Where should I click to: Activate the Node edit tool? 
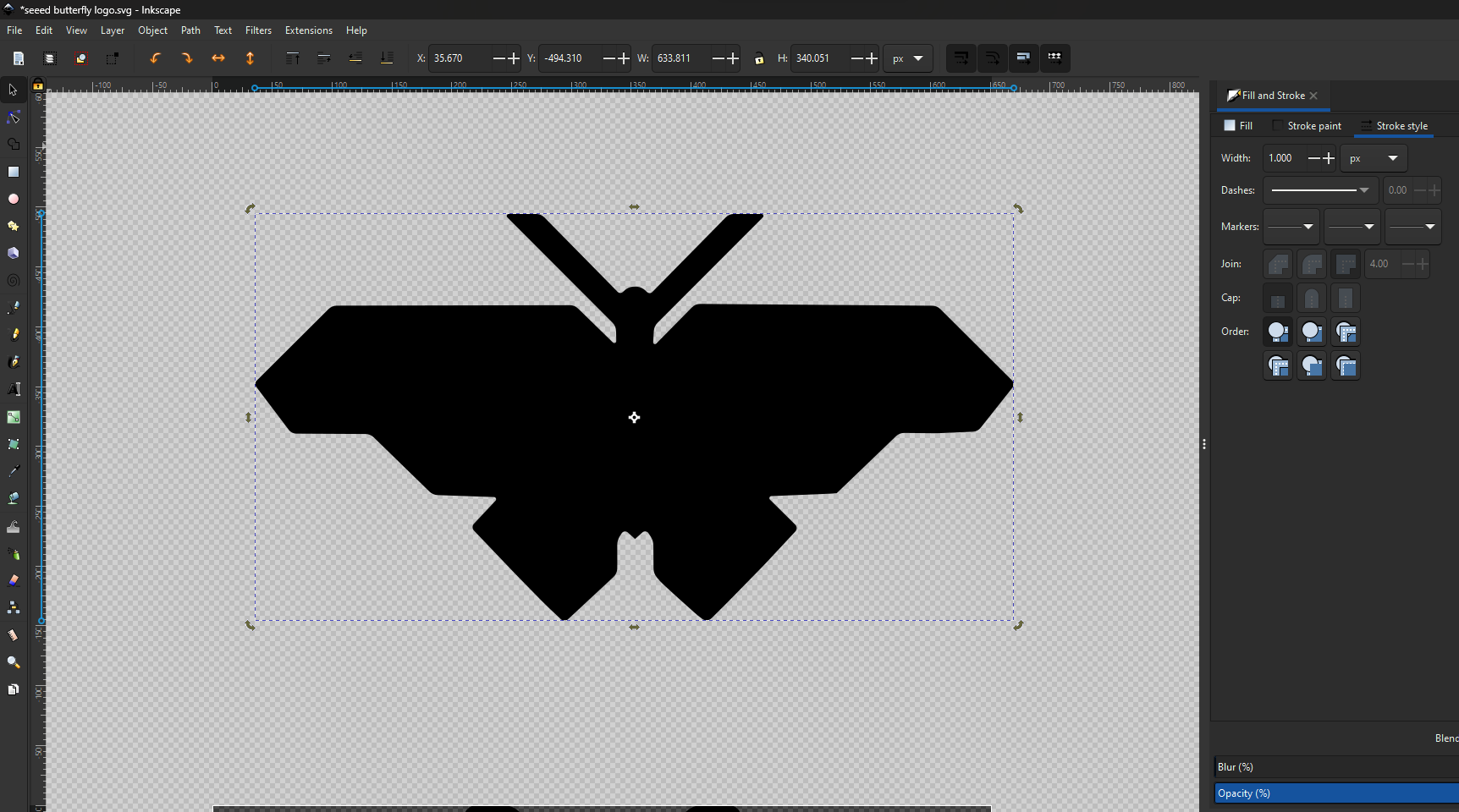(x=14, y=117)
